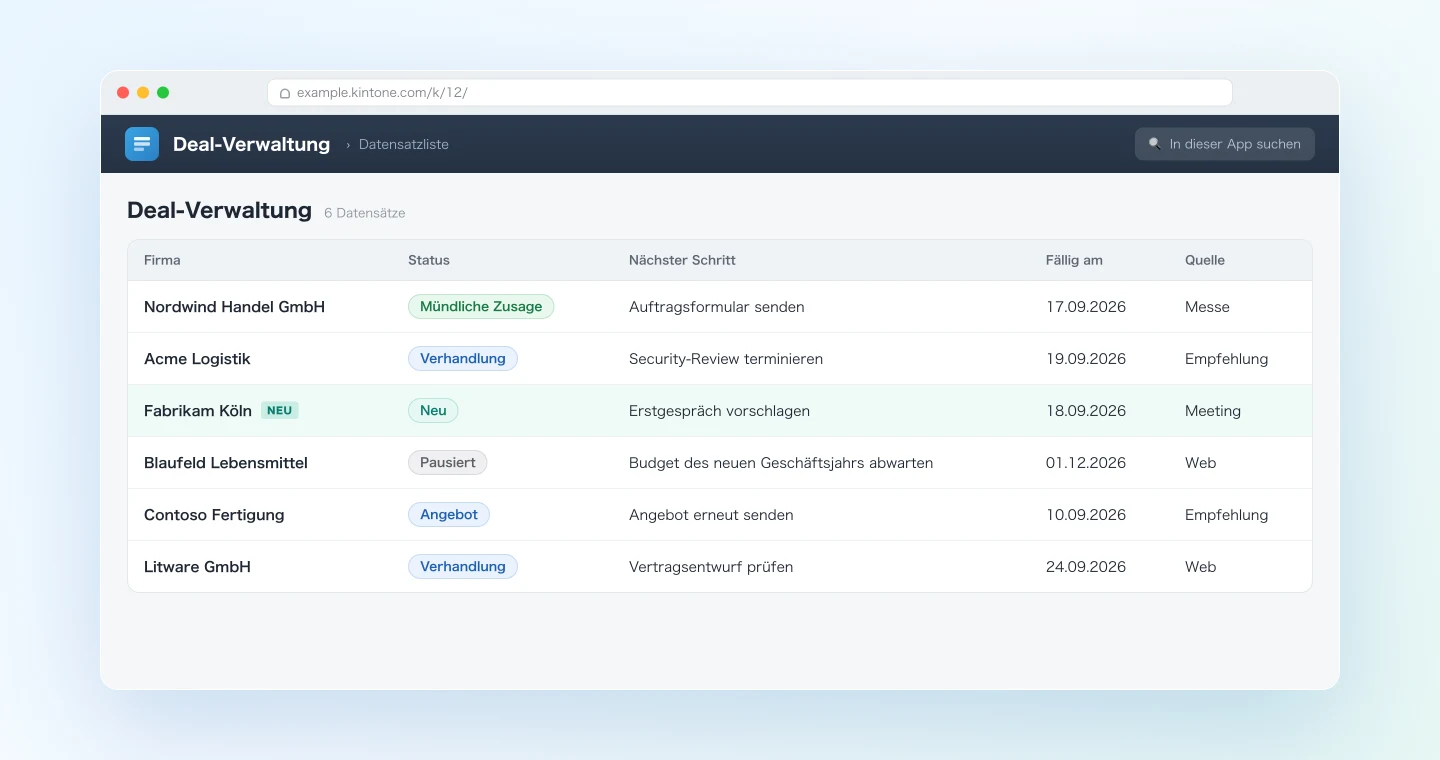Click the address bar site icon
This screenshot has width=1440, height=760.
tap(285, 93)
